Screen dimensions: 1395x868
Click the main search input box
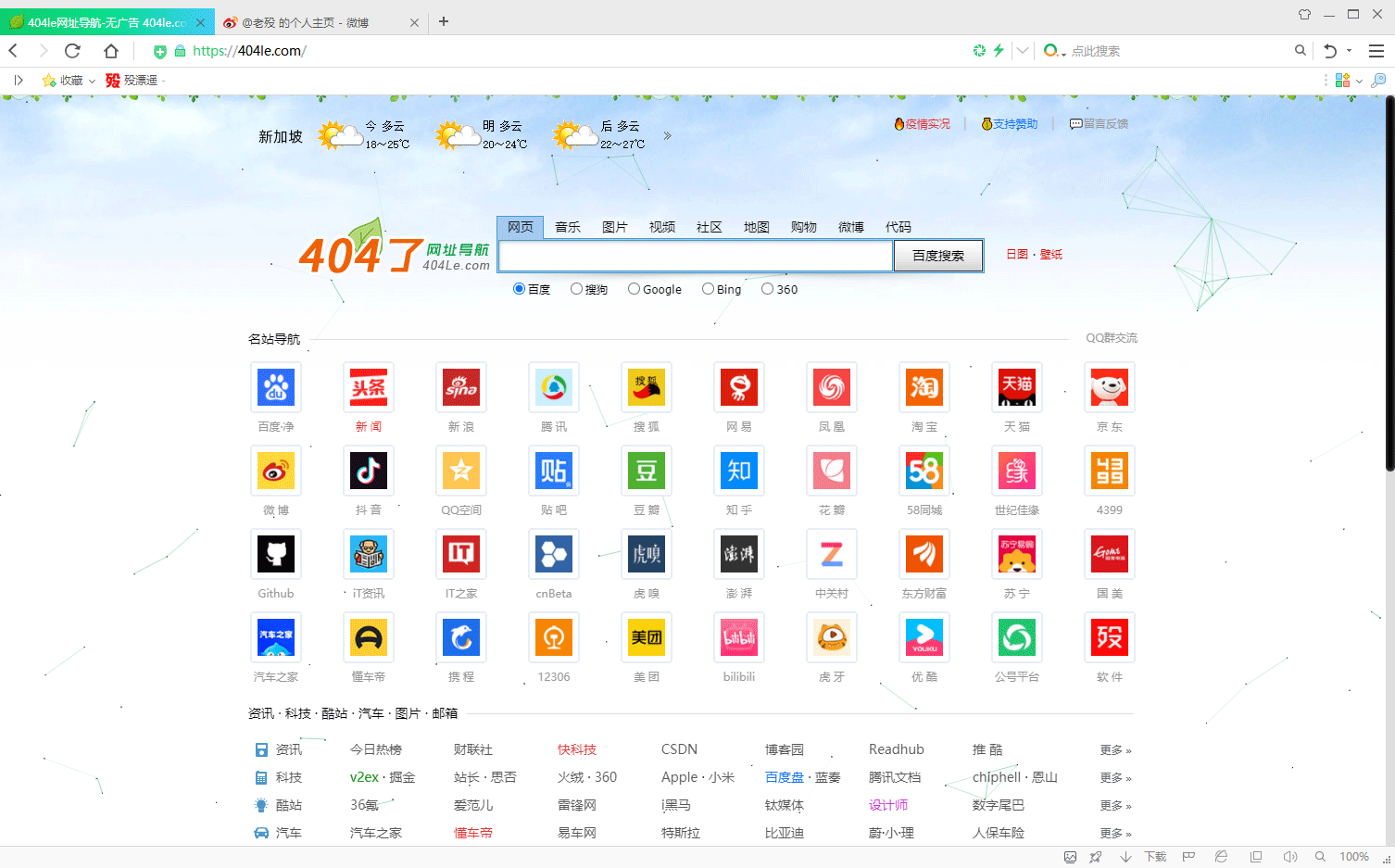(696, 256)
